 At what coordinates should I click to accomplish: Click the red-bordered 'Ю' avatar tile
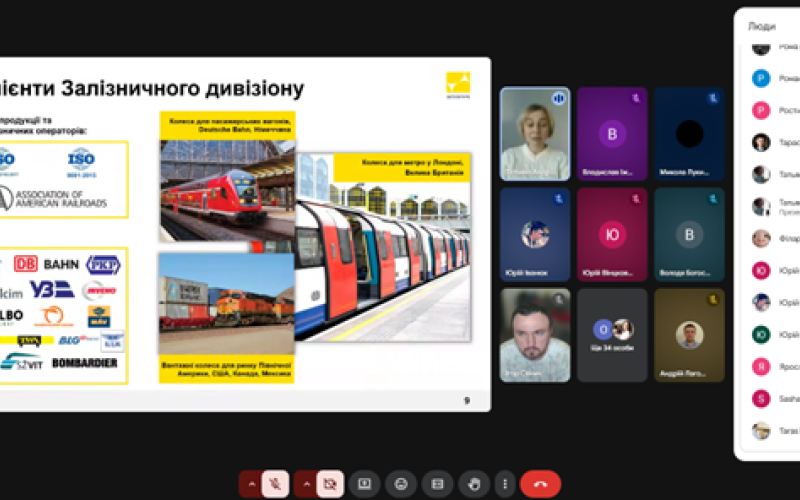(612, 234)
